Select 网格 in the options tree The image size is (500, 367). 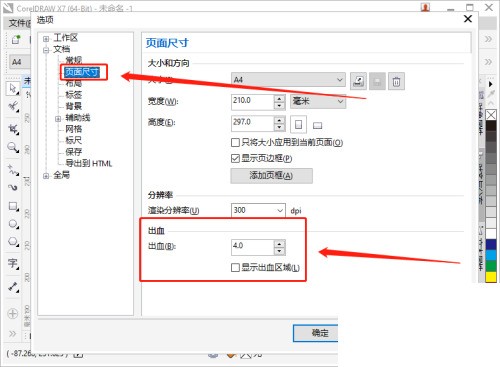tap(73, 129)
